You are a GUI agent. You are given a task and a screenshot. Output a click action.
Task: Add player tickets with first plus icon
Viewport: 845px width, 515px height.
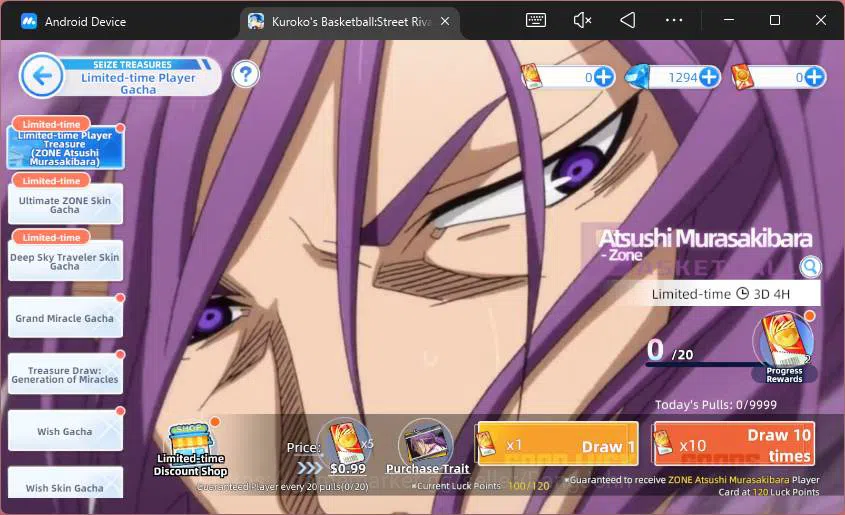click(x=604, y=77)
